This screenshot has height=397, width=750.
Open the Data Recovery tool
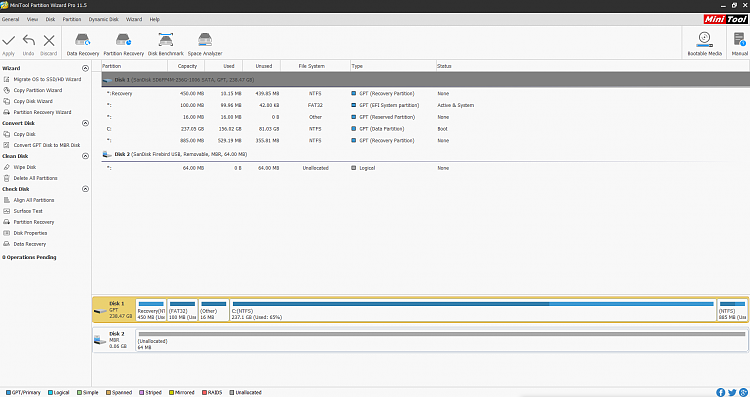click(83, 44)
